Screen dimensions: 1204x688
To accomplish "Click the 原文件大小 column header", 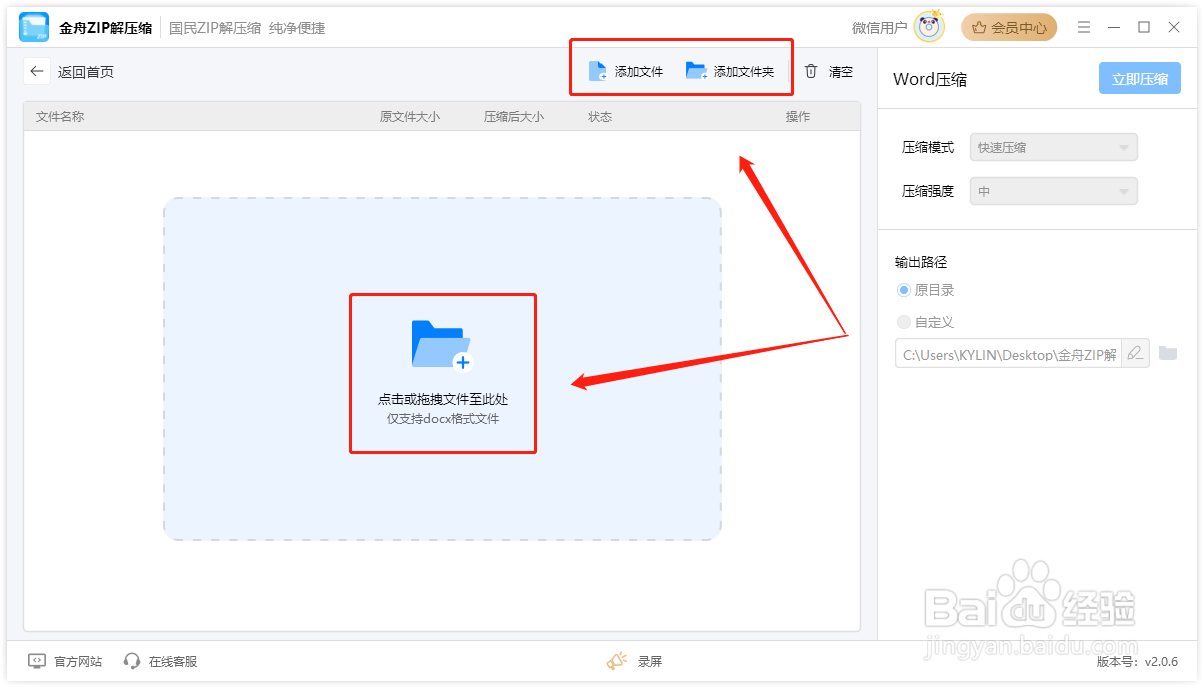I will click(410, 116).
